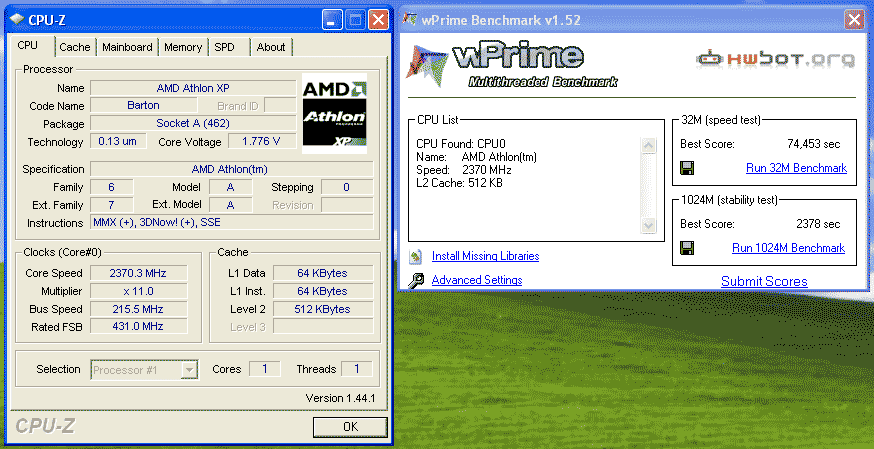
Task: Click the Stepping value '0'
Action: tap(347, 187)
